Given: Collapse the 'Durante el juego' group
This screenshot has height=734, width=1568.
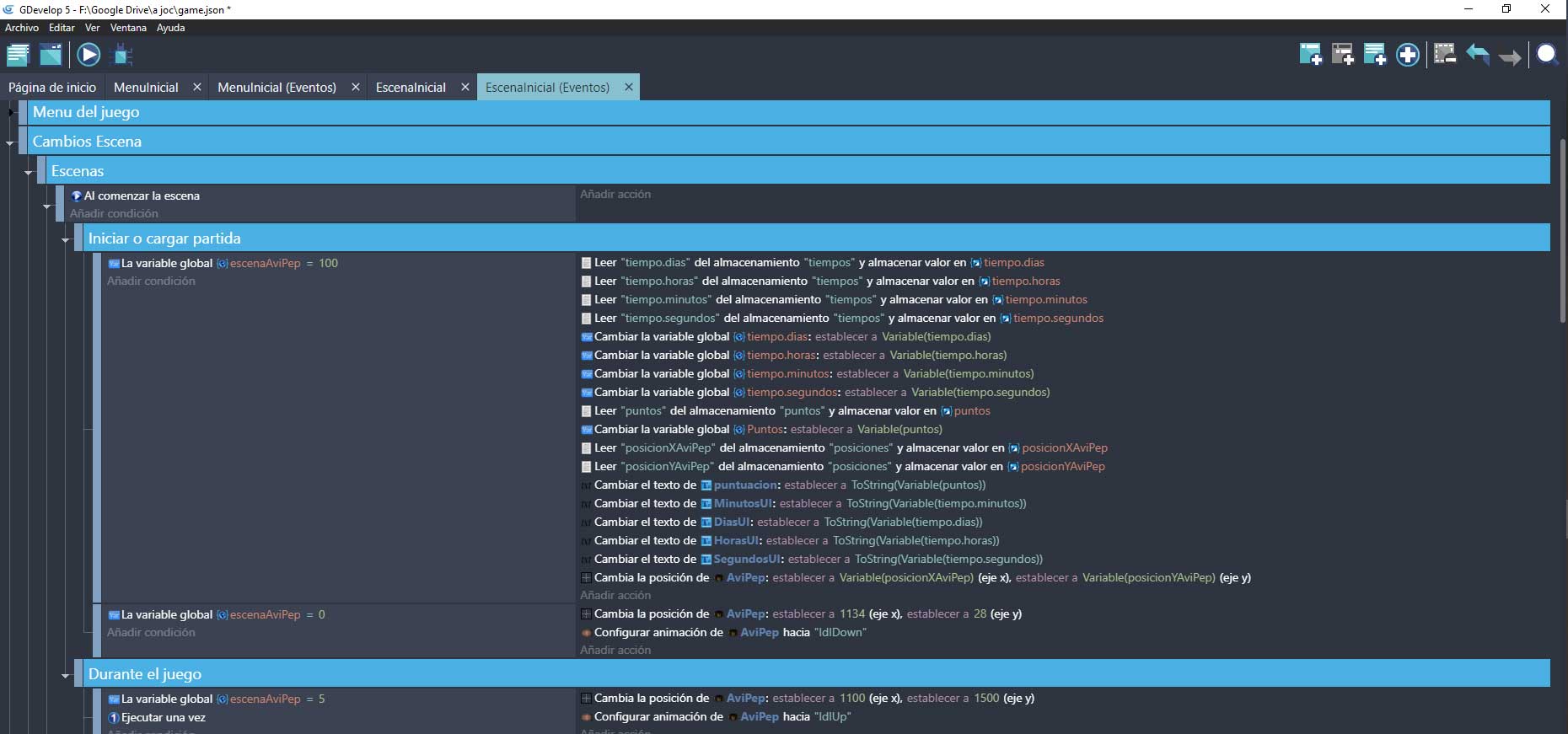Looking at the screenshot, I should click(66, 675).
